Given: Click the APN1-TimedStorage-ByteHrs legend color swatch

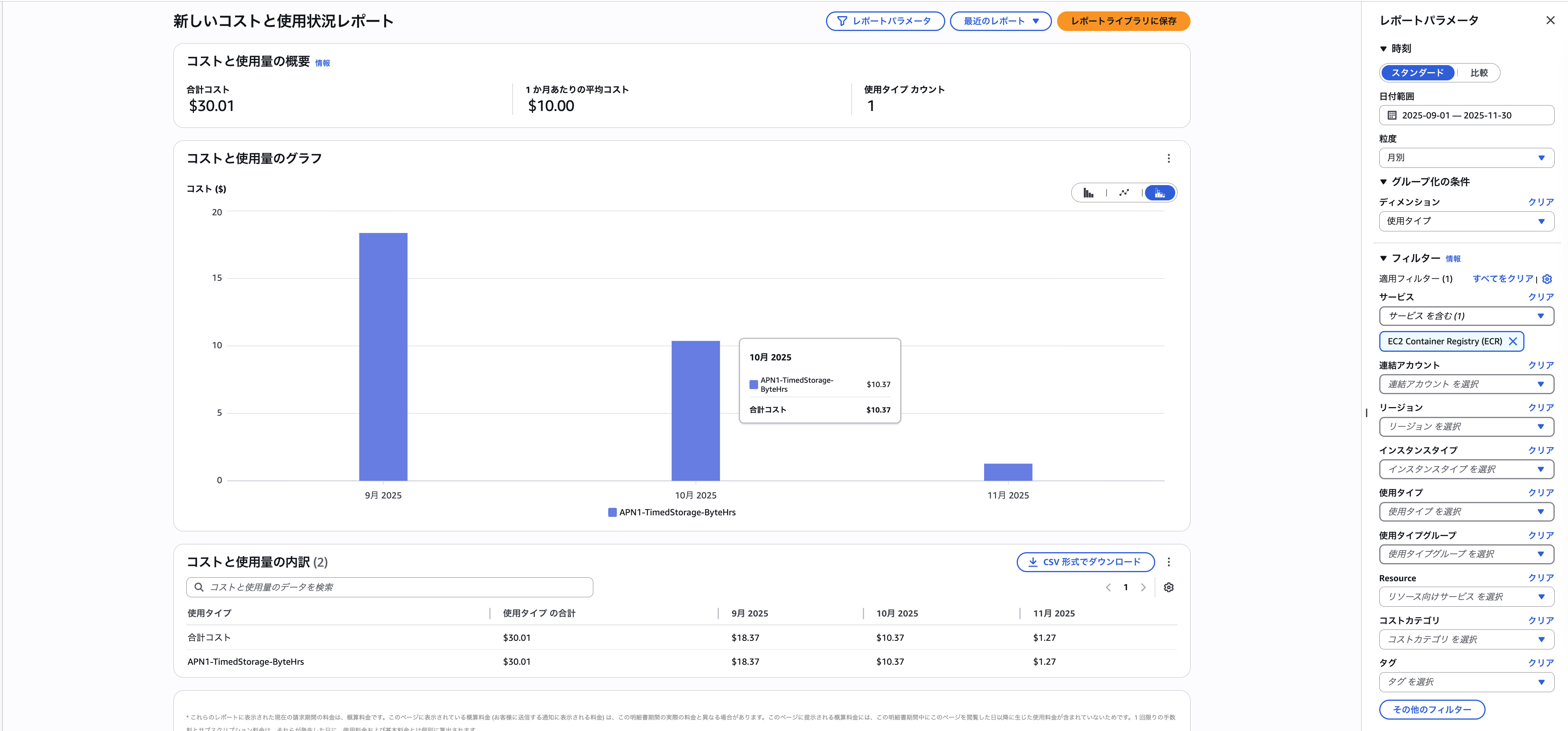Looking at the screenshot, I should 612,513.
